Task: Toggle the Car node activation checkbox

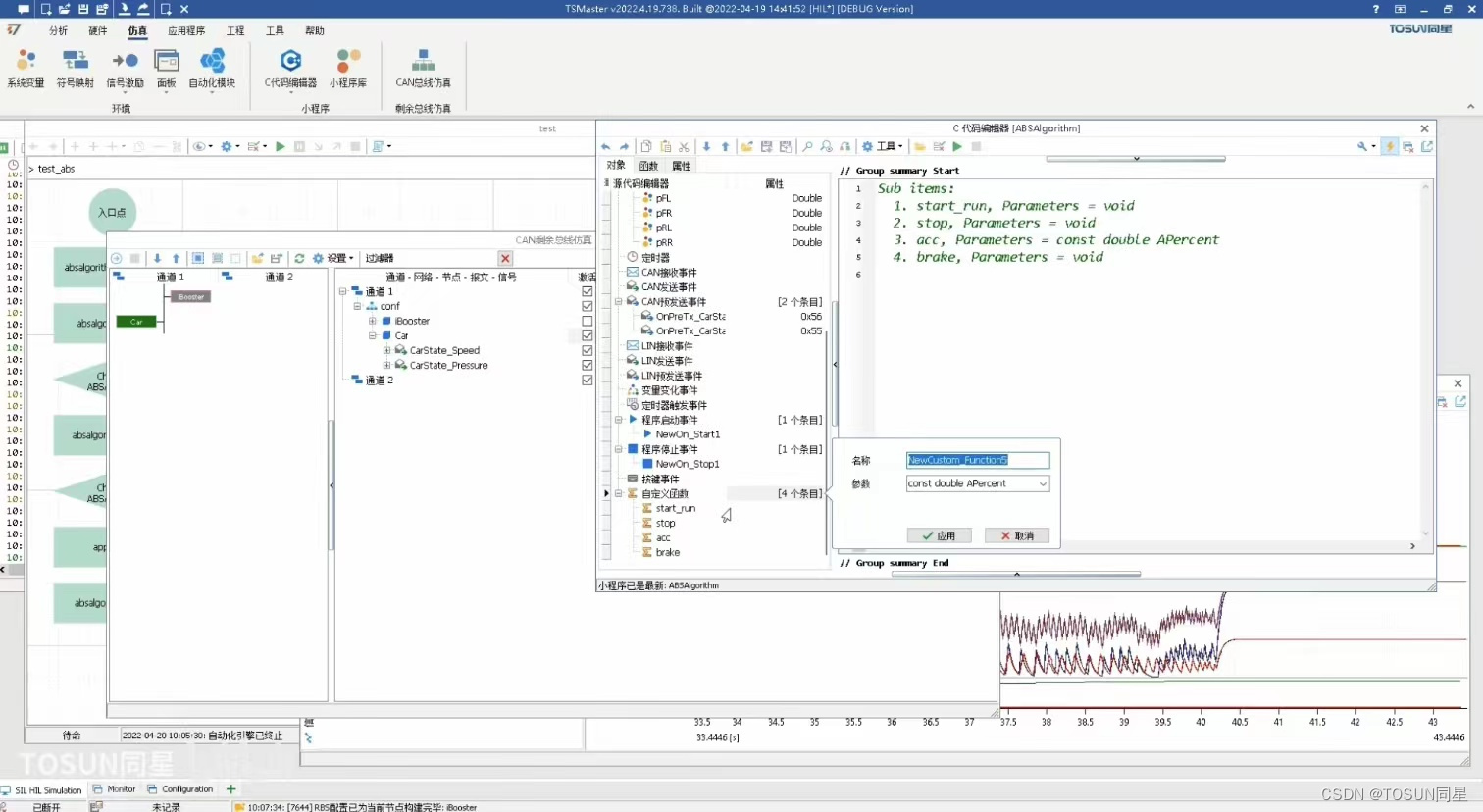Action: [x=587, y=335]
